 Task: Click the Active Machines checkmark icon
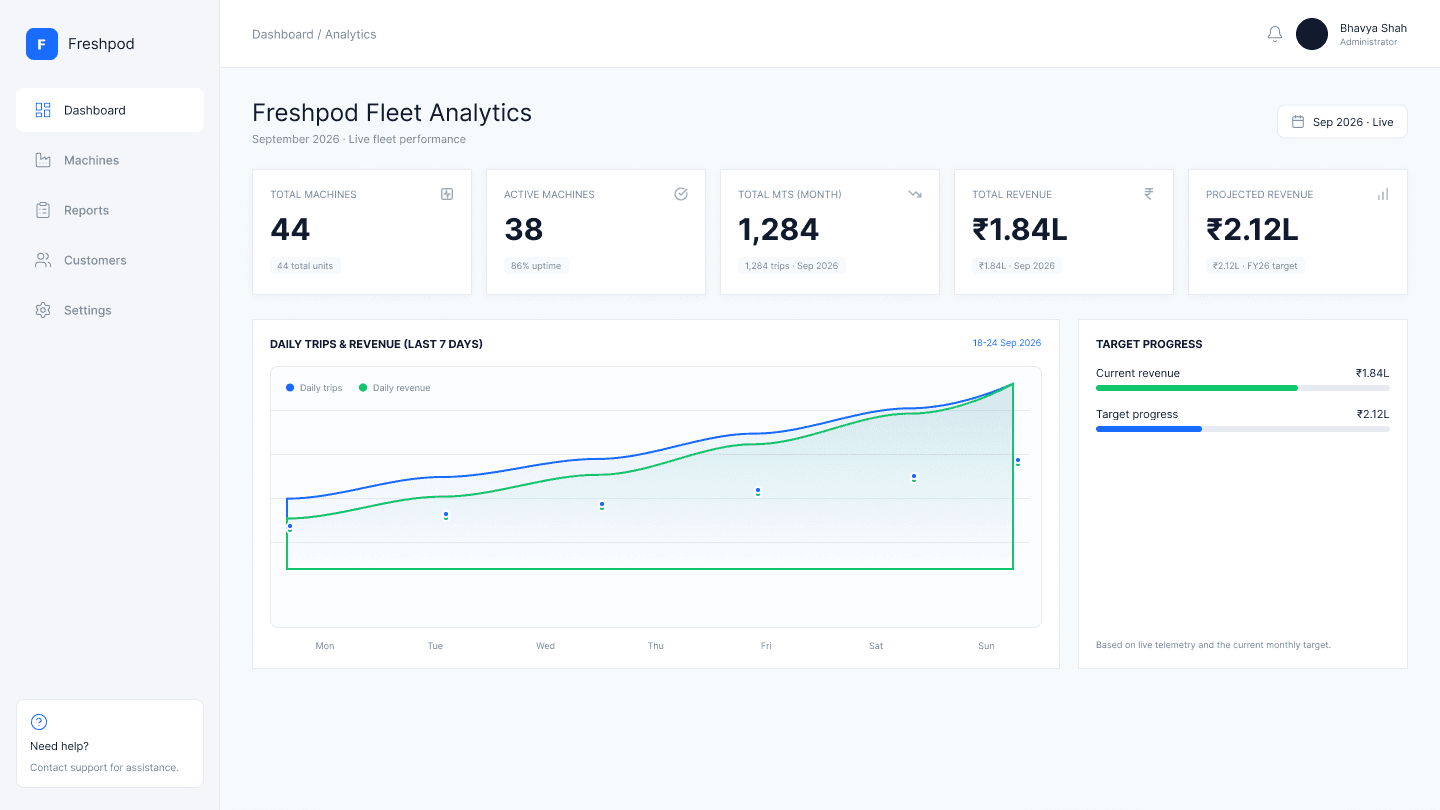click(x=681, y=194)
